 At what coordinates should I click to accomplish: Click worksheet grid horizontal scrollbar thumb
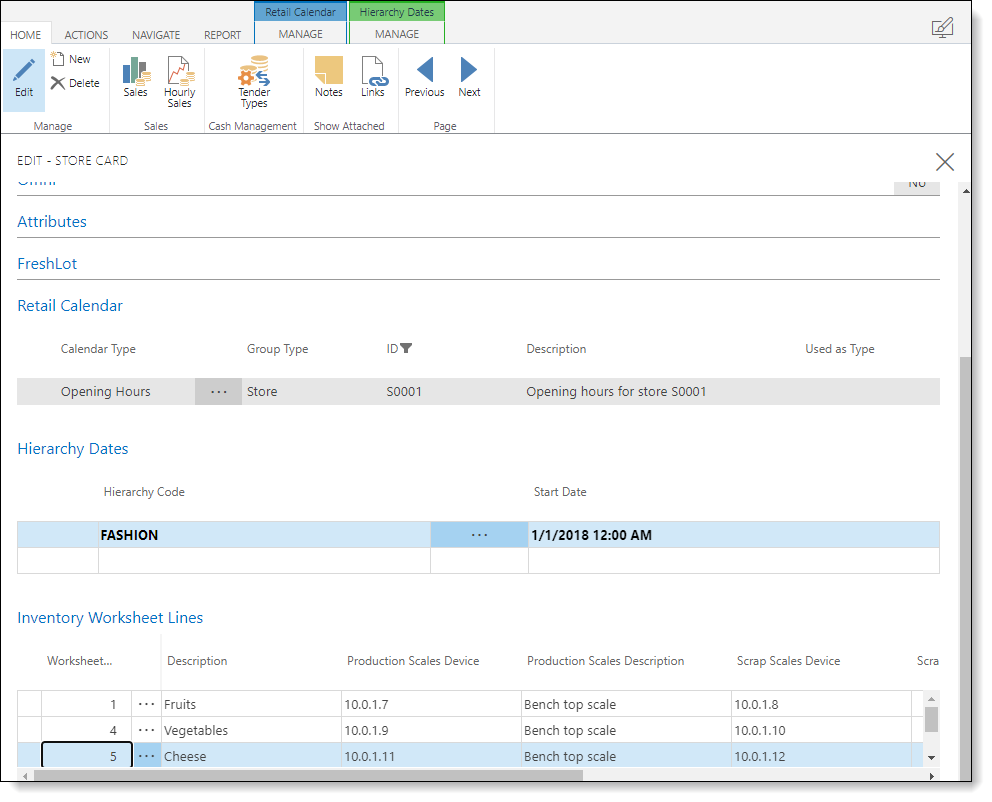point(308,775)
